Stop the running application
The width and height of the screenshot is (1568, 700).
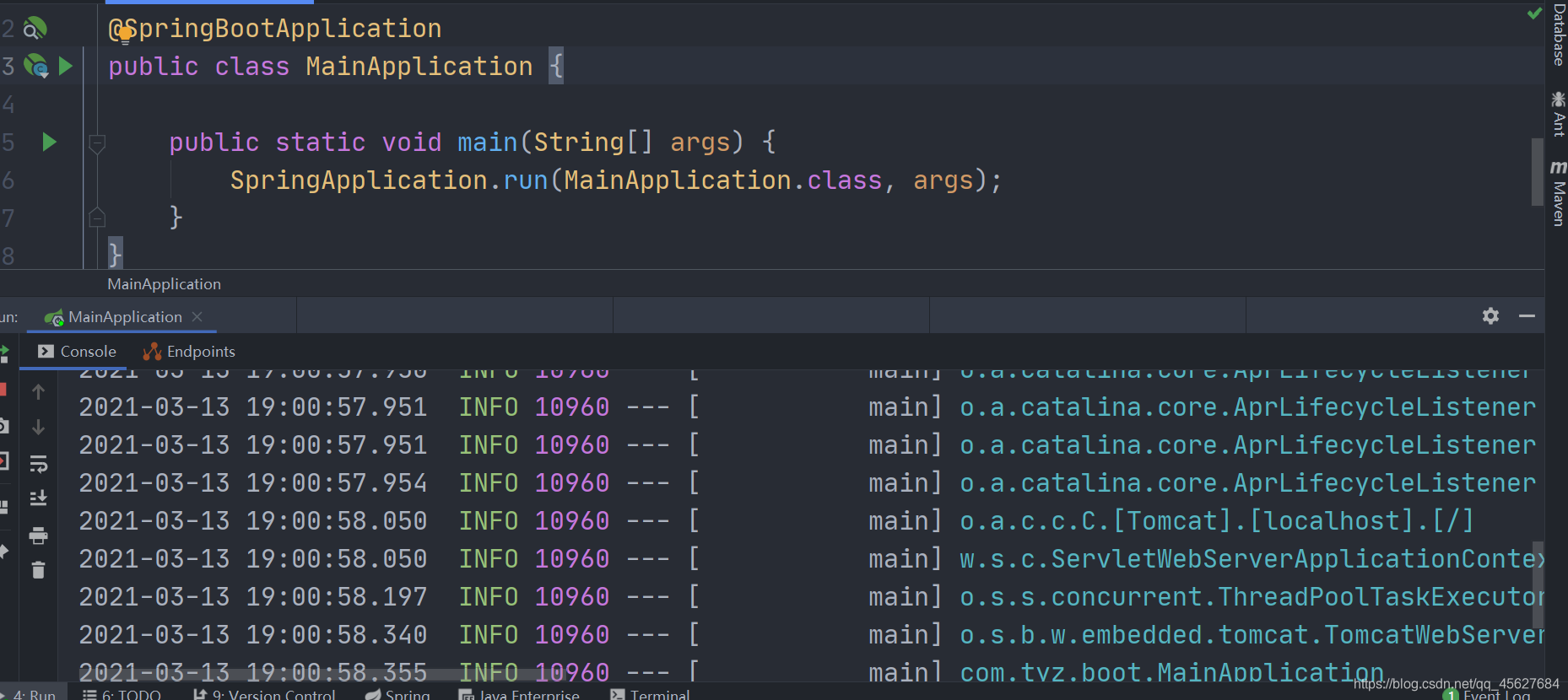3,390
